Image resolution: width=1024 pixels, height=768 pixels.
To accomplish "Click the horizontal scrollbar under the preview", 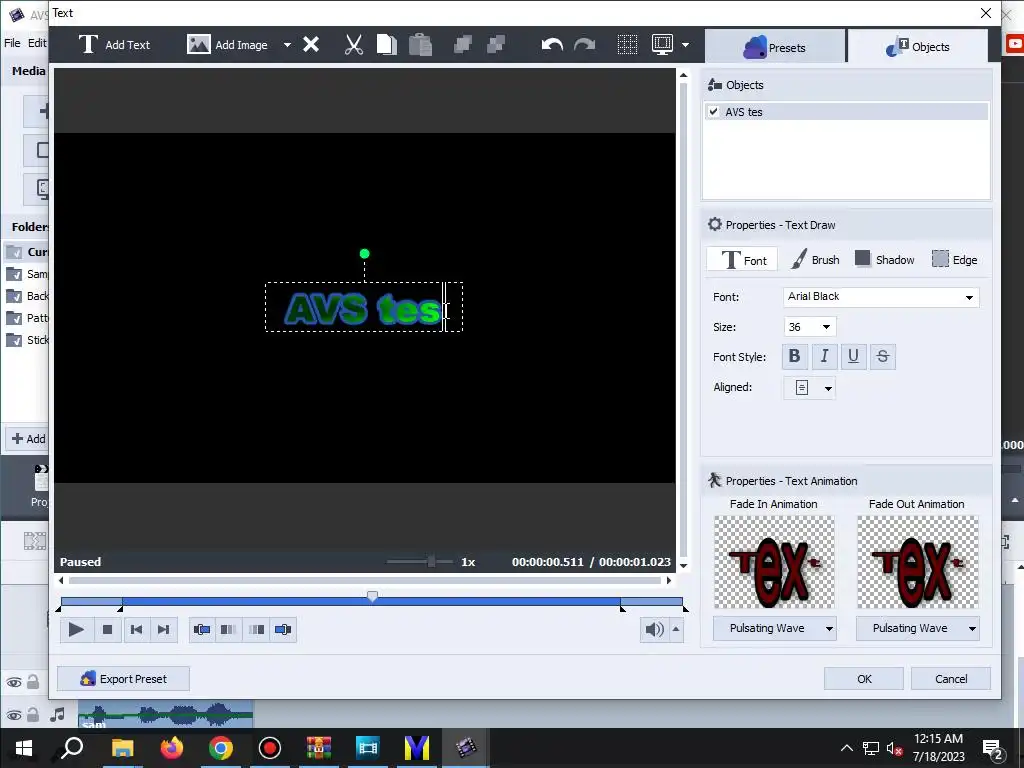I will (x=364, y=580).
